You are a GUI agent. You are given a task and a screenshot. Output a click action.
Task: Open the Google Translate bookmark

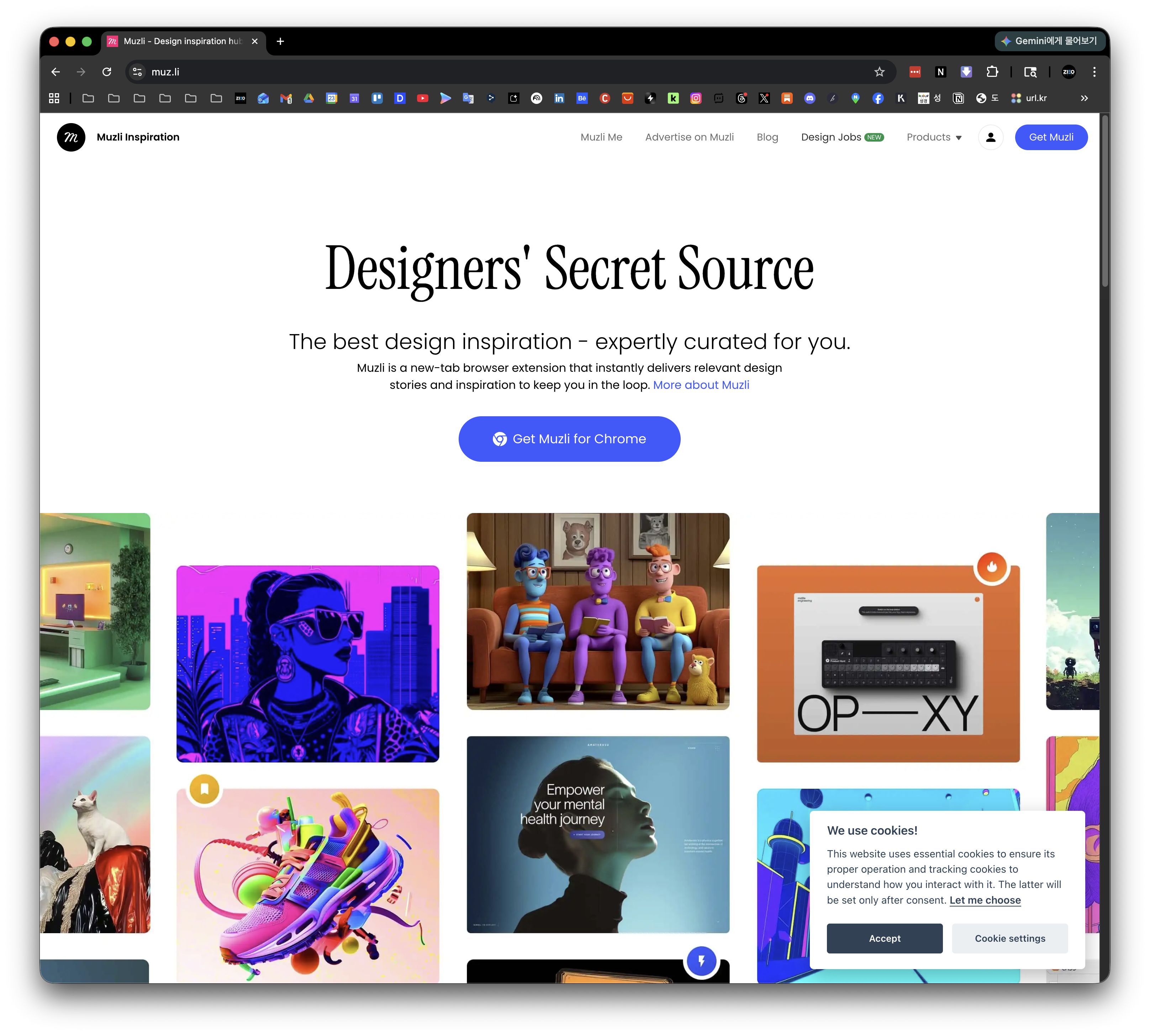pyautogui.click(x=468, y=99)
